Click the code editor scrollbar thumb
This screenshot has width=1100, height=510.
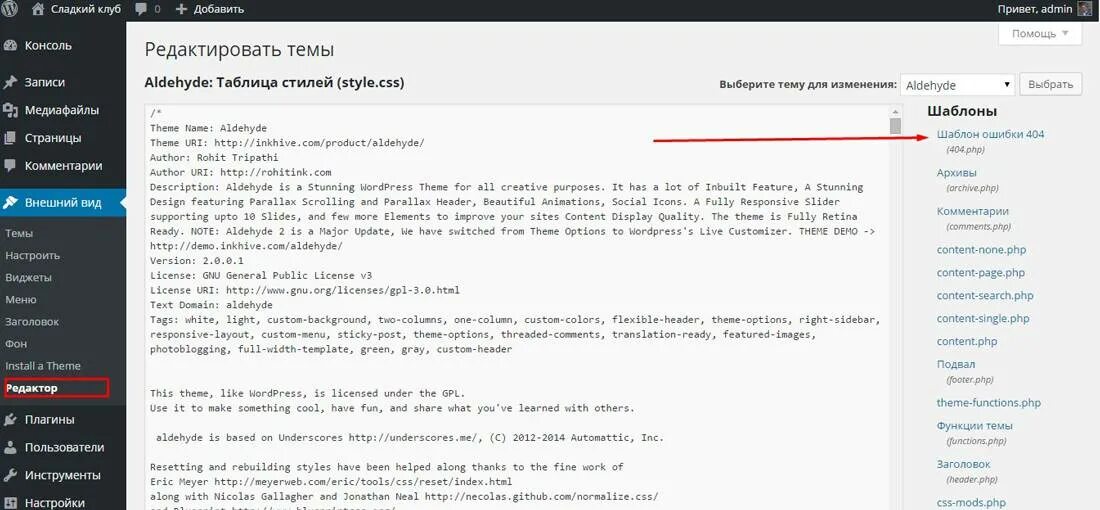click(x=895, y=126)
